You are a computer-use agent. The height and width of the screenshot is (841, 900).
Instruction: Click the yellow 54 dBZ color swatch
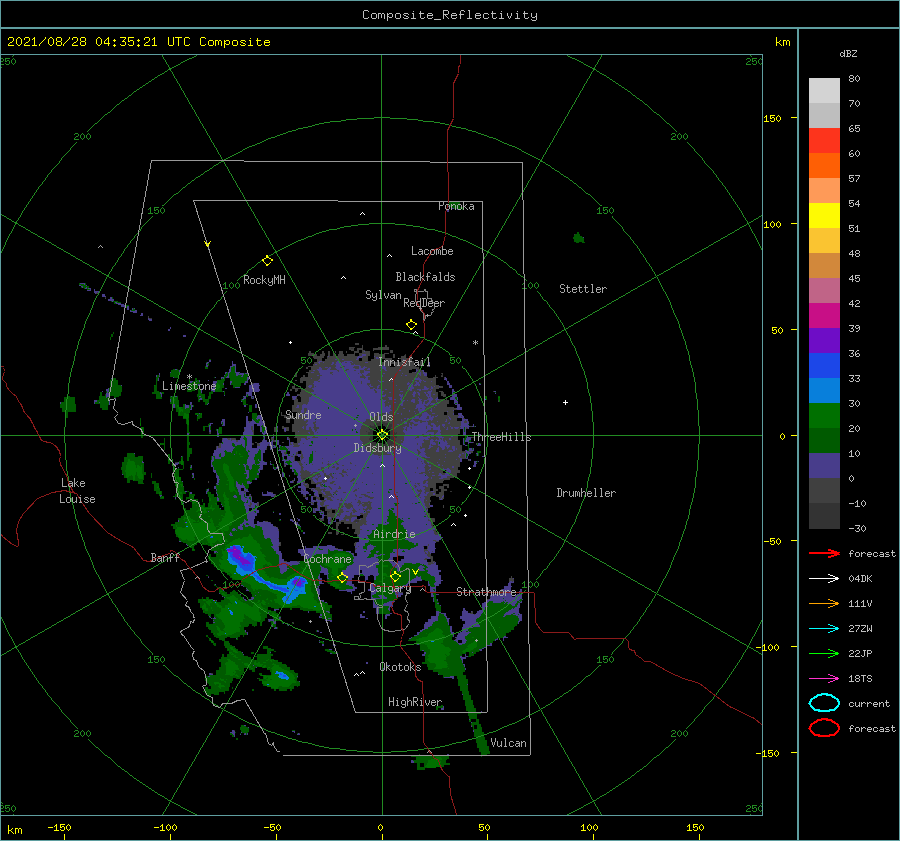(824, 215)
